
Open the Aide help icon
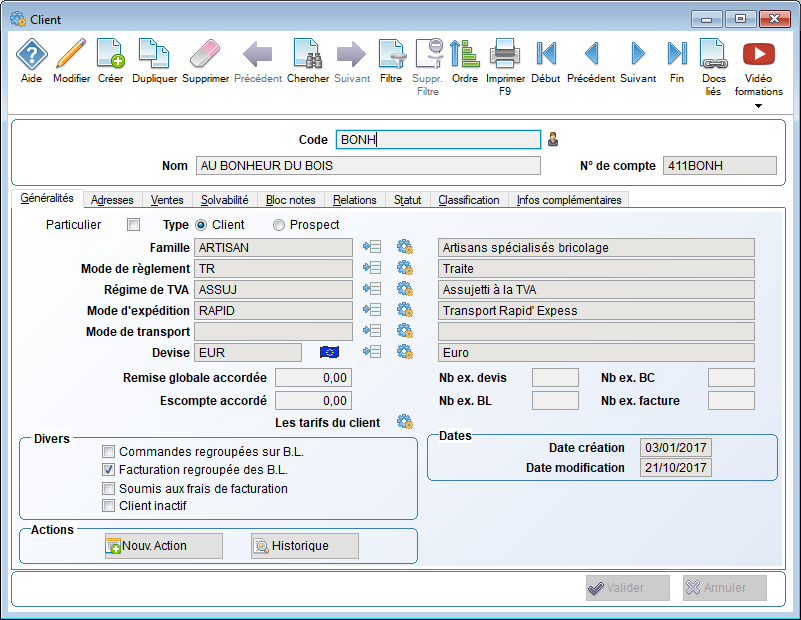coord(32,54)
